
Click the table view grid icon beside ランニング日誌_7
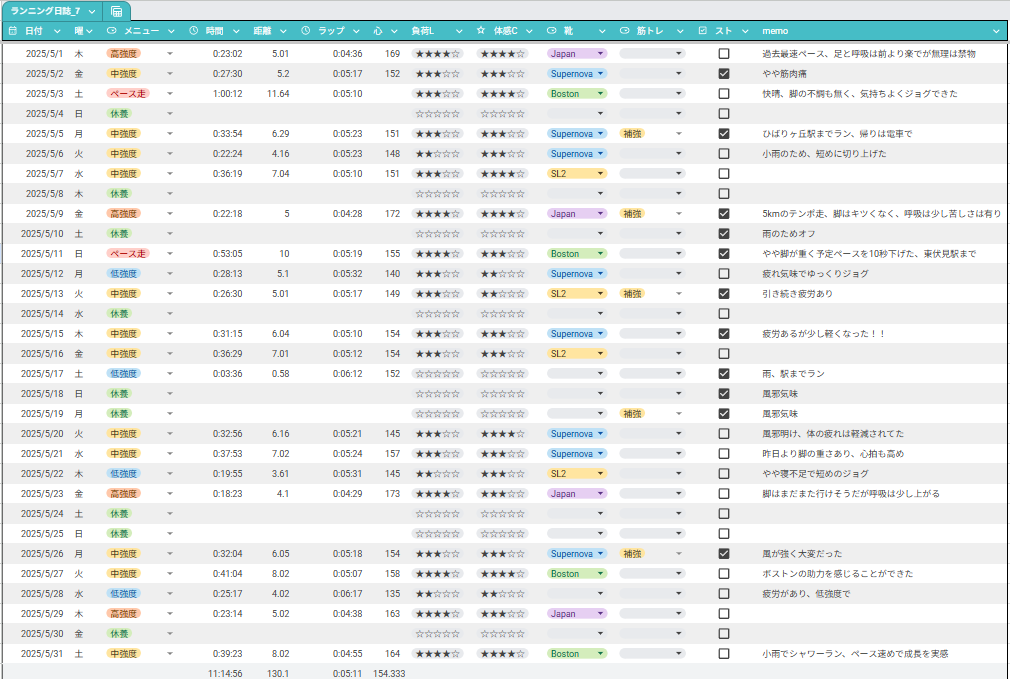117,12
